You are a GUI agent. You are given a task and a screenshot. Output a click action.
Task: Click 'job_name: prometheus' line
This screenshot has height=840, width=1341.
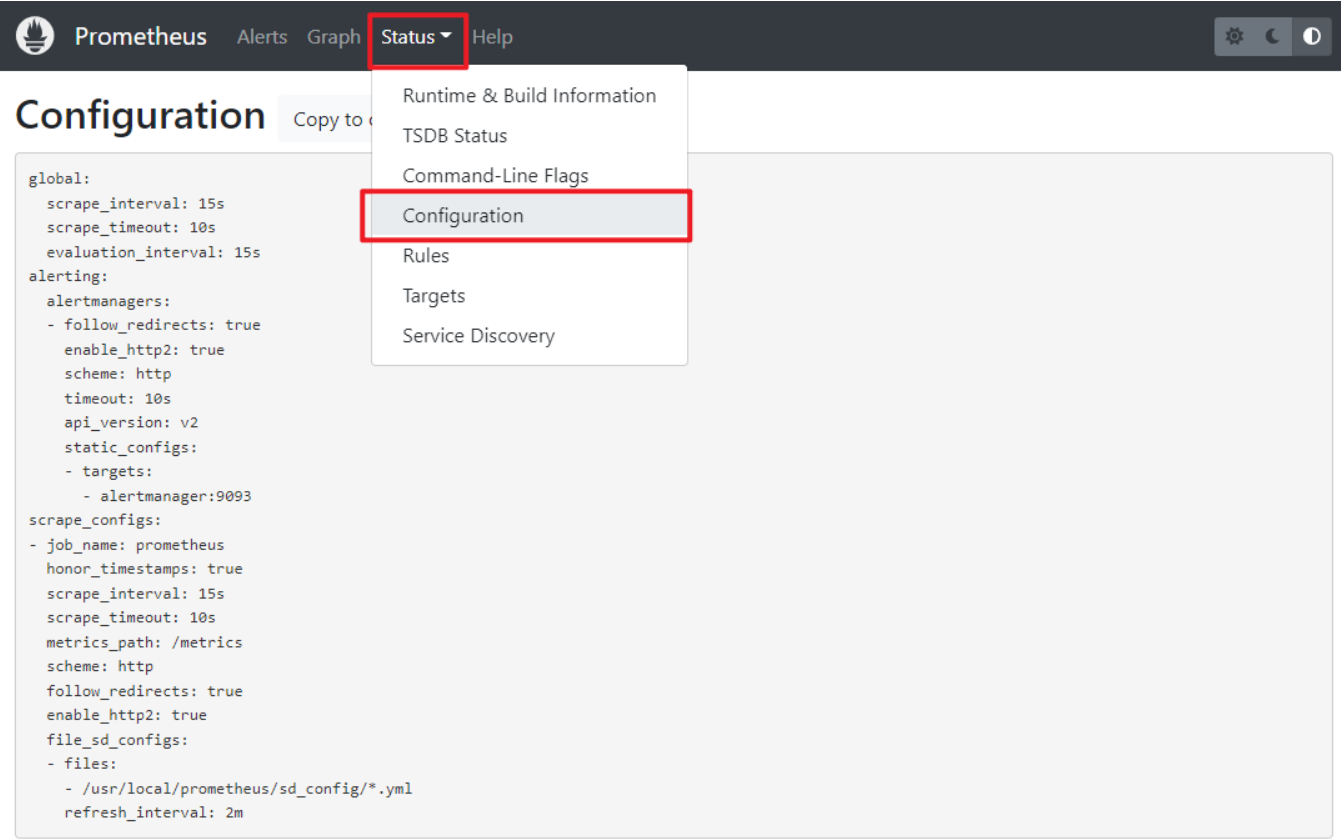[x=126, y=545]
